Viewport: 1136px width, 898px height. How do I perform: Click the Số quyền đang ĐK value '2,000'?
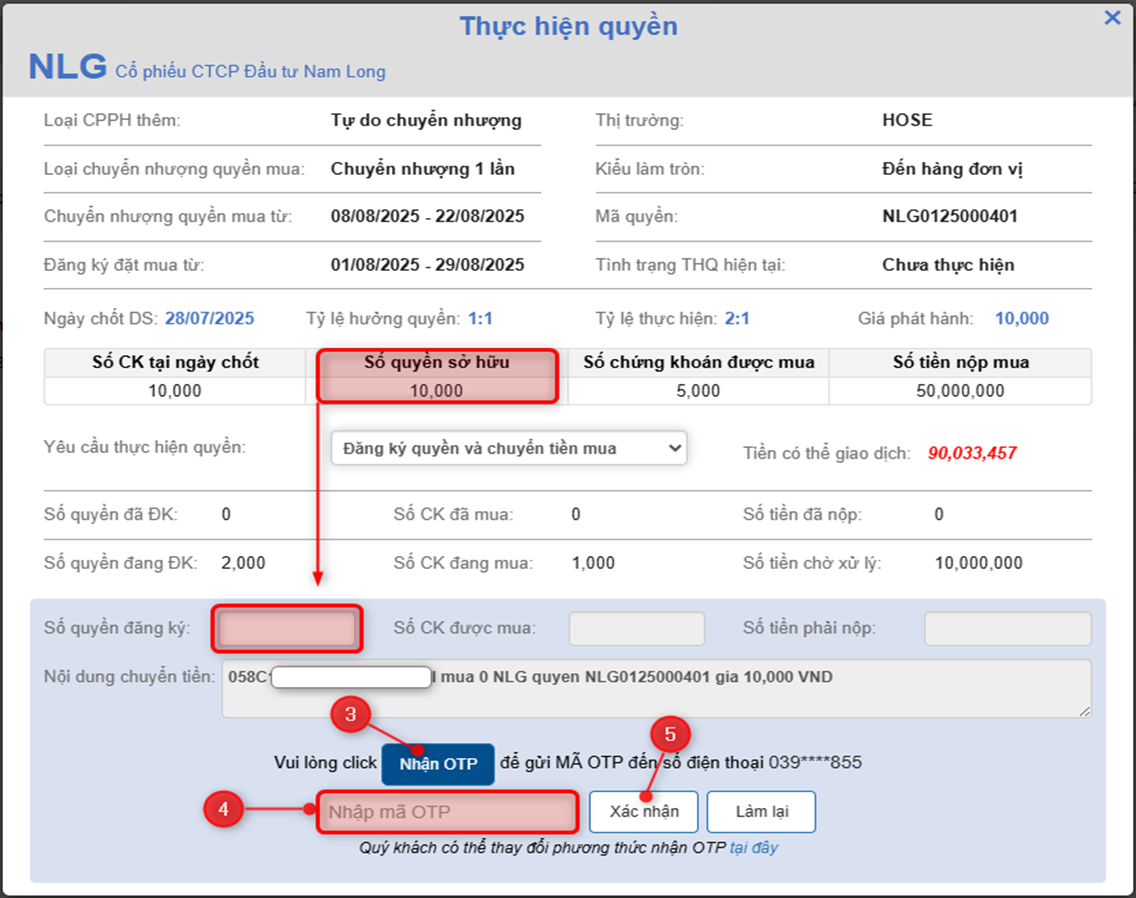pos(243,563)
